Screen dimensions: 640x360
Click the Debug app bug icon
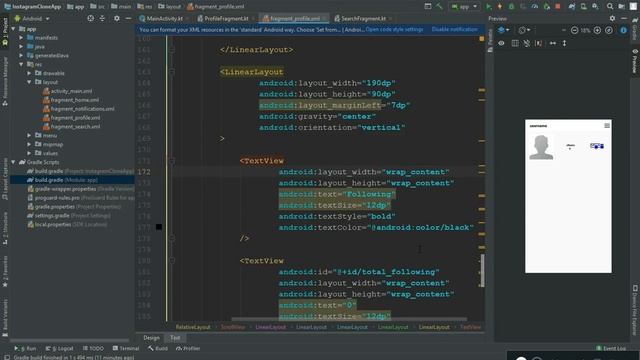click(511, 7)
